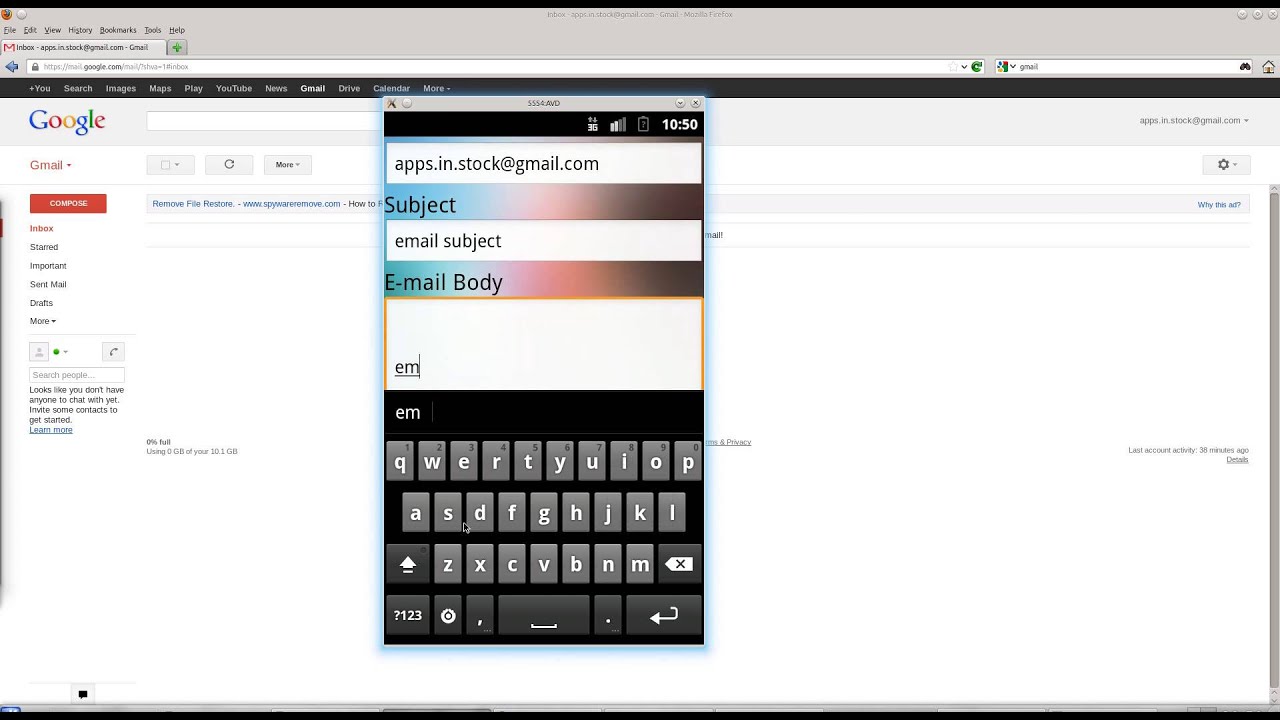The width and height of the screenshot is (1280, 720).
Task: Open the account menu for apps.in.stock@gmail.com
Action: pyautogui.click(x=1194, y=120)
